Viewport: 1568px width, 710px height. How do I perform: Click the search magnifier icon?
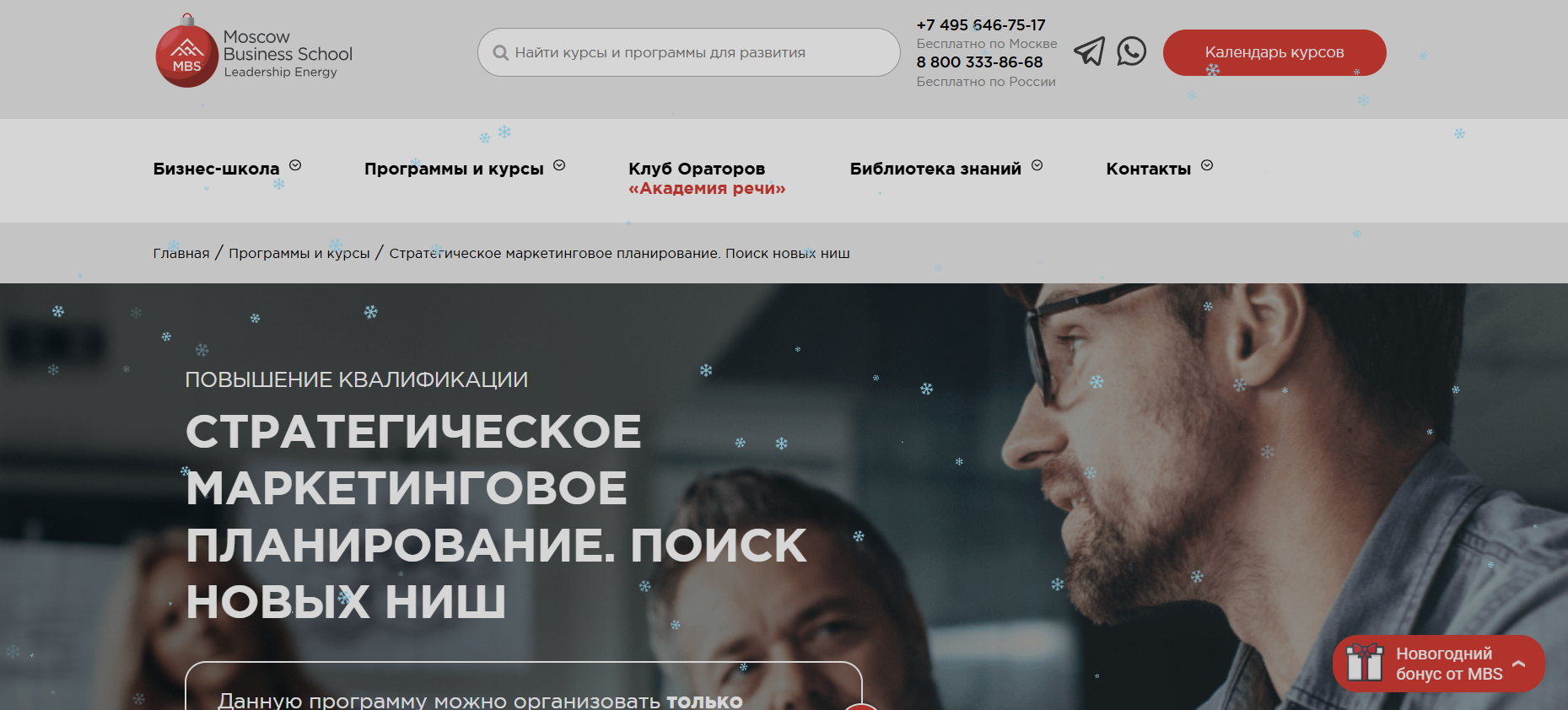(x=500, y=52)
